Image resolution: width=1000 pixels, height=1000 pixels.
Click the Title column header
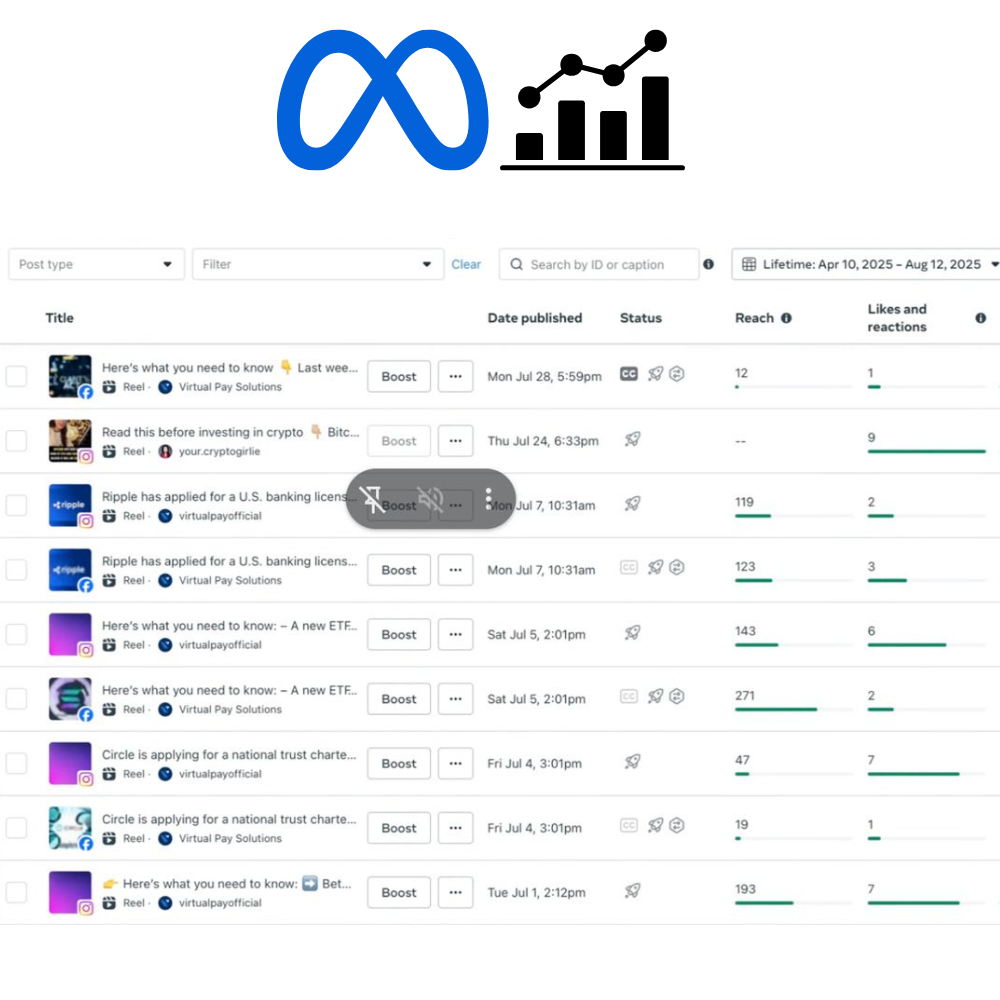(x=60, y=318)
